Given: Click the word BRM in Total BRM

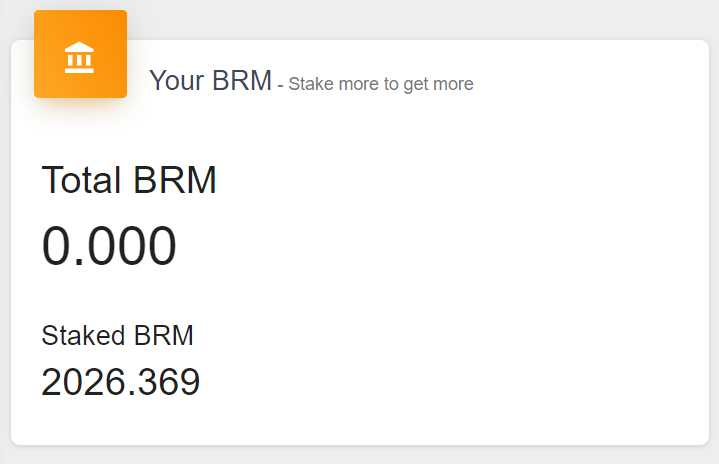Looking at the screenshot, I should (175, 180).
